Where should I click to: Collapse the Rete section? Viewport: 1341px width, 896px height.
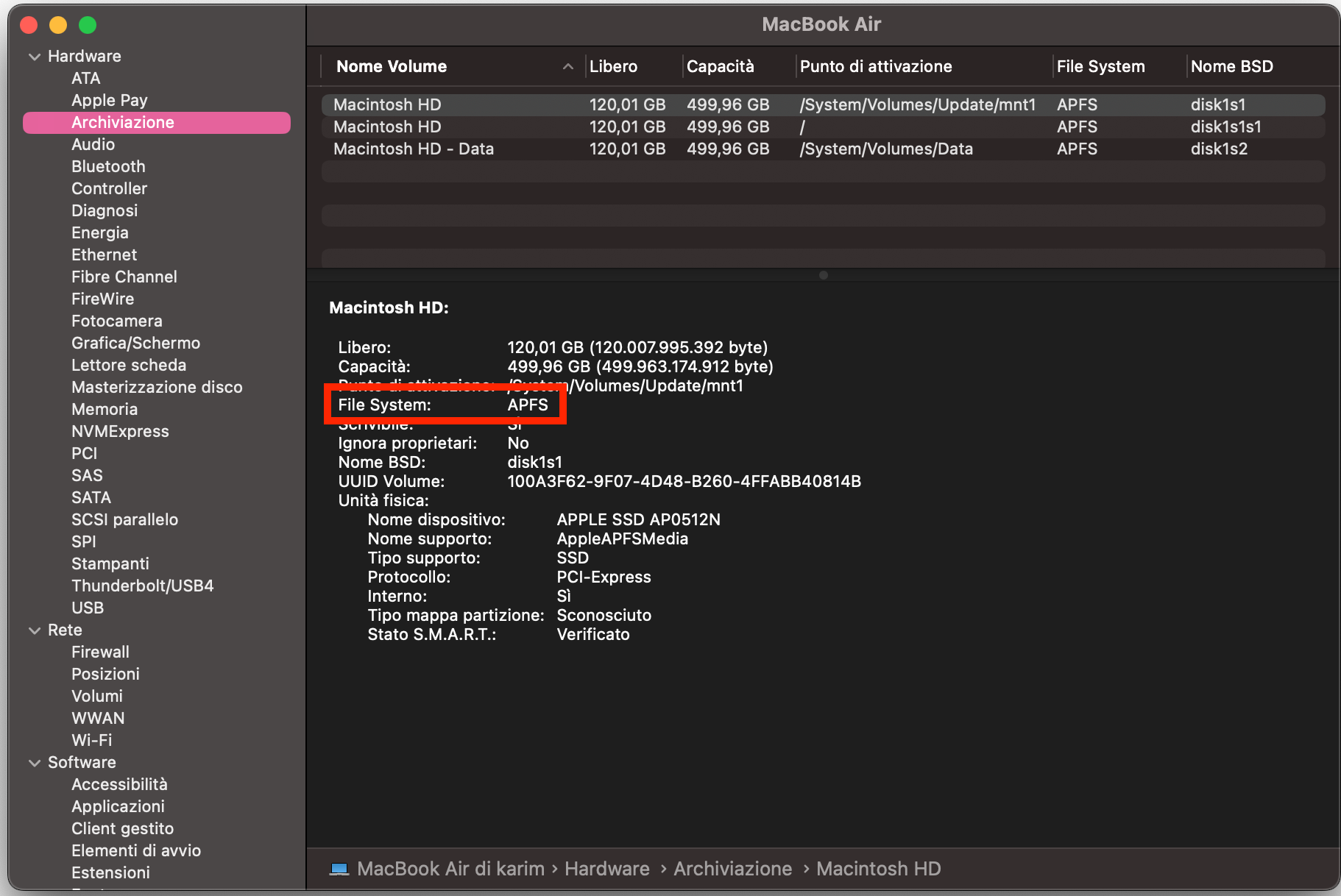[x=35, y=630]
